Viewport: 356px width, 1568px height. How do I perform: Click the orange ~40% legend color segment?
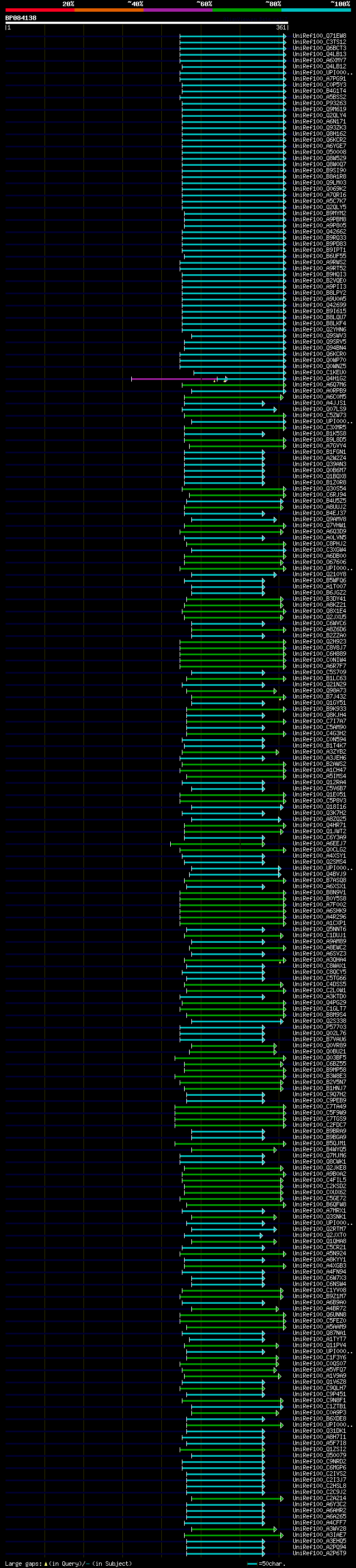click(x=109, y=10)
